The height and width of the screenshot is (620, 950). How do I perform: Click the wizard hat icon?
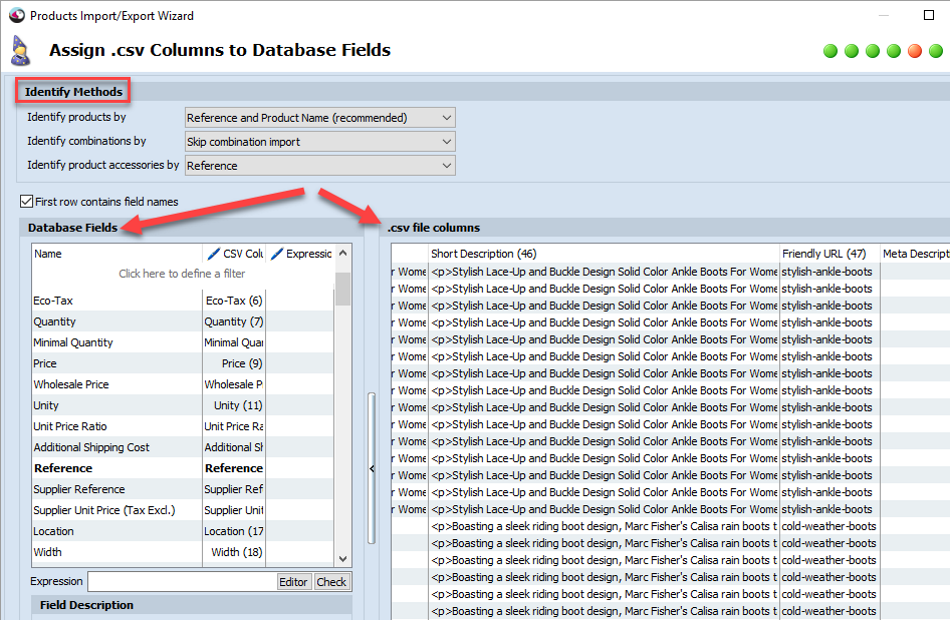click(x=21, y=50)
